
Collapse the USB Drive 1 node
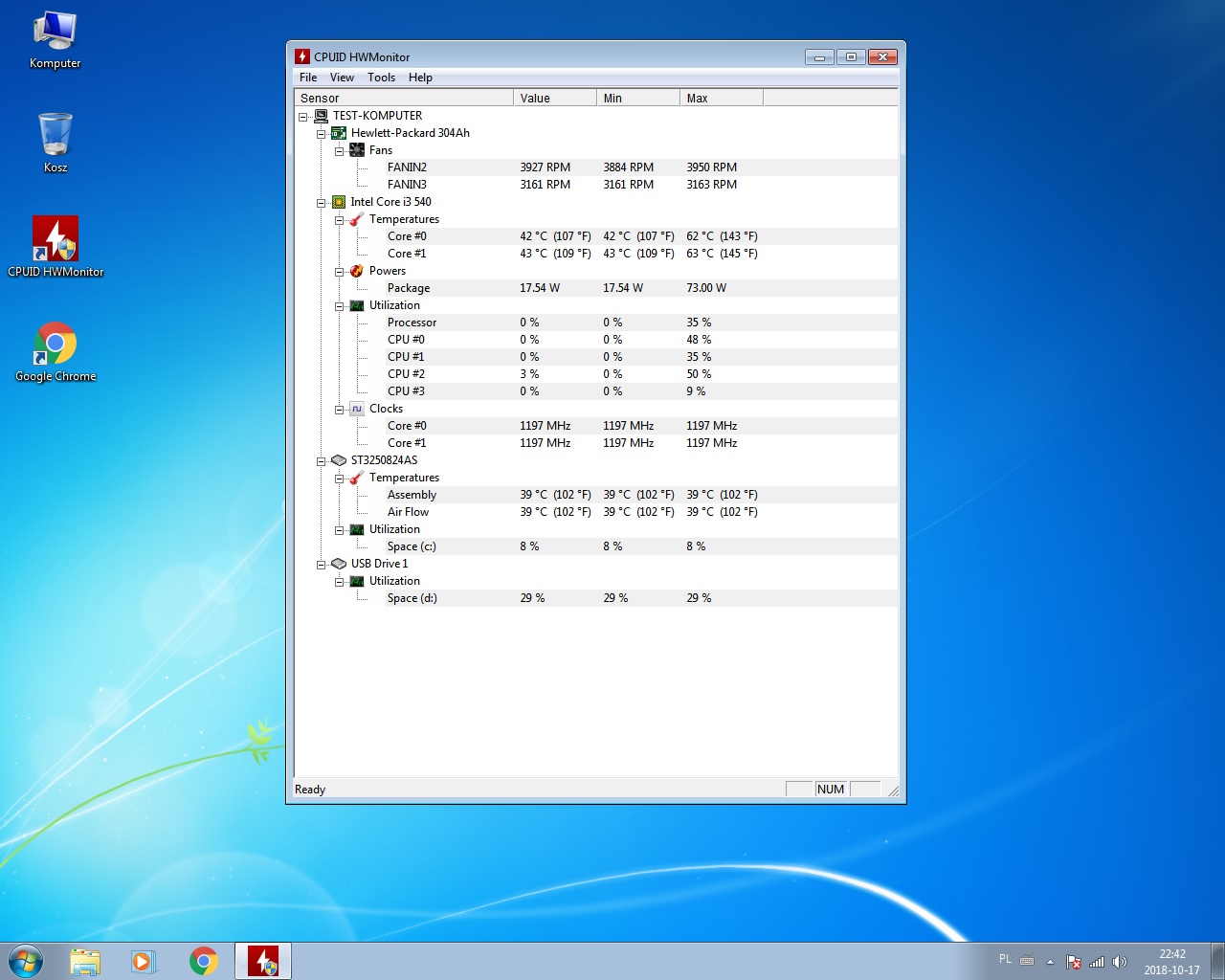click(322, 565)
